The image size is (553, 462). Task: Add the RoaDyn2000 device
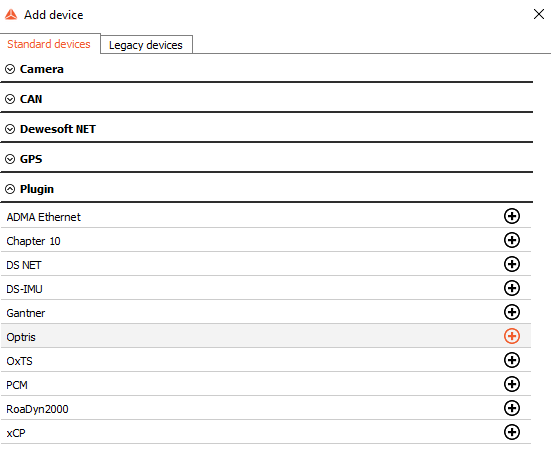(511, 408)
